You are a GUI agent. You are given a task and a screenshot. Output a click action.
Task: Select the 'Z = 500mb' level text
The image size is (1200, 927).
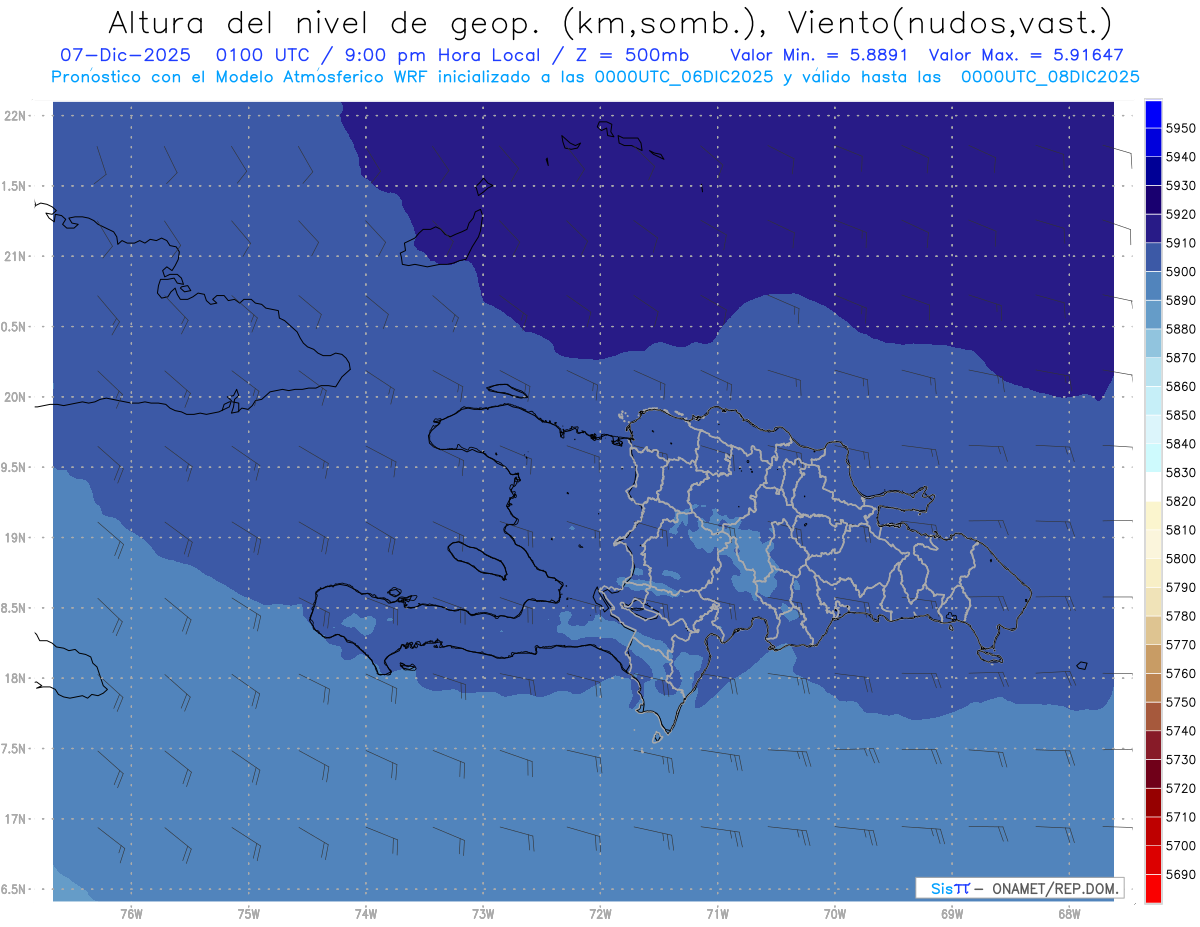632,55
